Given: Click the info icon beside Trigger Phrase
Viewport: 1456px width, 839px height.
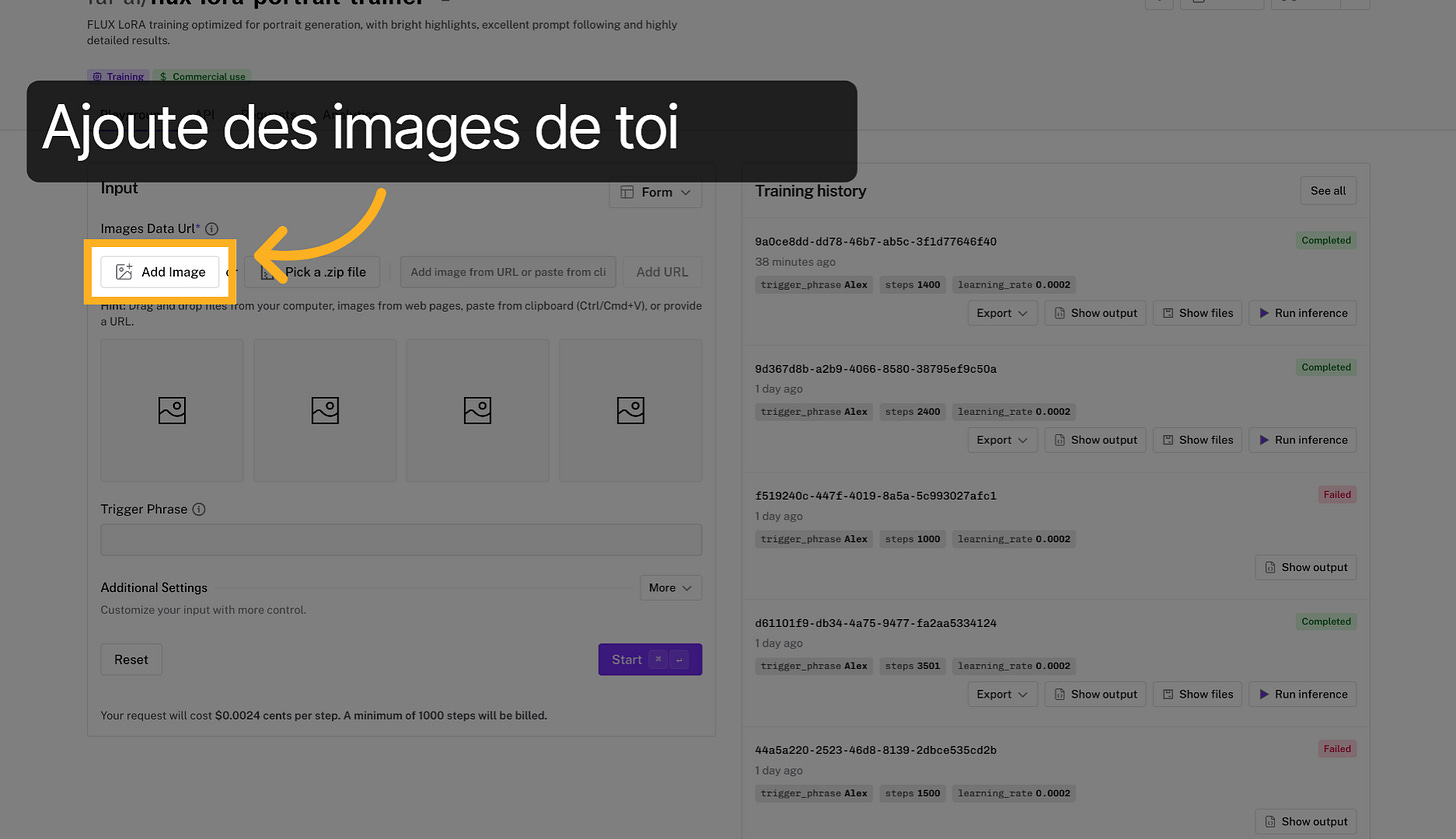Looking at the screenshot, I should [199, 509].
